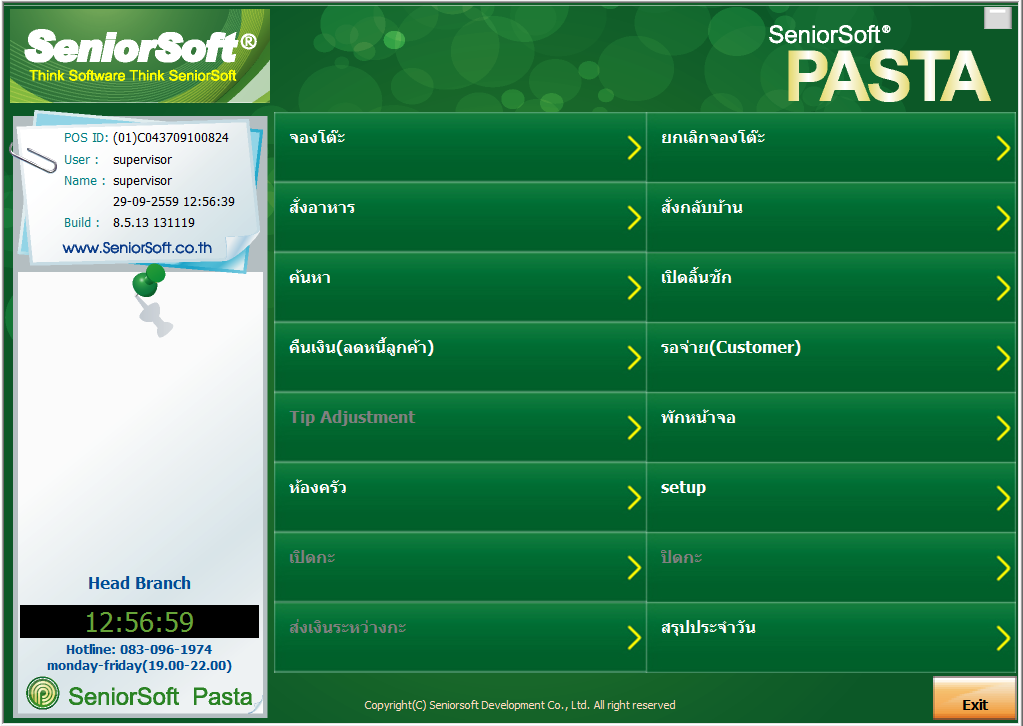Click the orange Exit button

click(974, 699)
